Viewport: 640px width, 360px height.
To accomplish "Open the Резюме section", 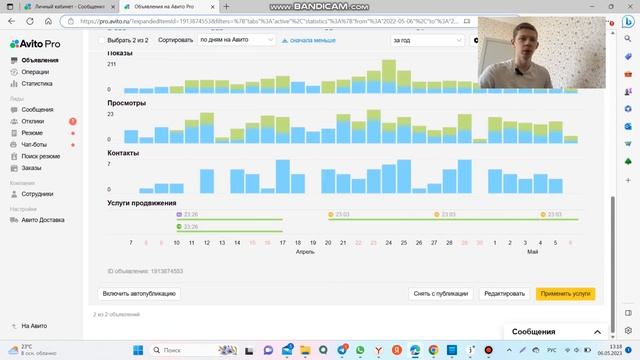I will coord(32,133).
